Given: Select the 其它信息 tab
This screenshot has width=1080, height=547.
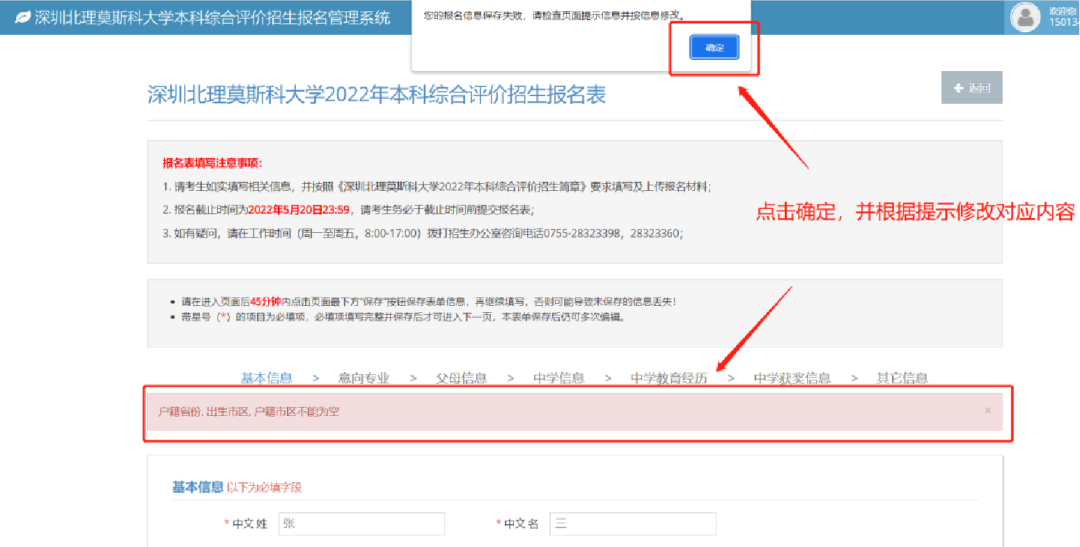Looking at the screenshot, I should click(x=902, y=378).
